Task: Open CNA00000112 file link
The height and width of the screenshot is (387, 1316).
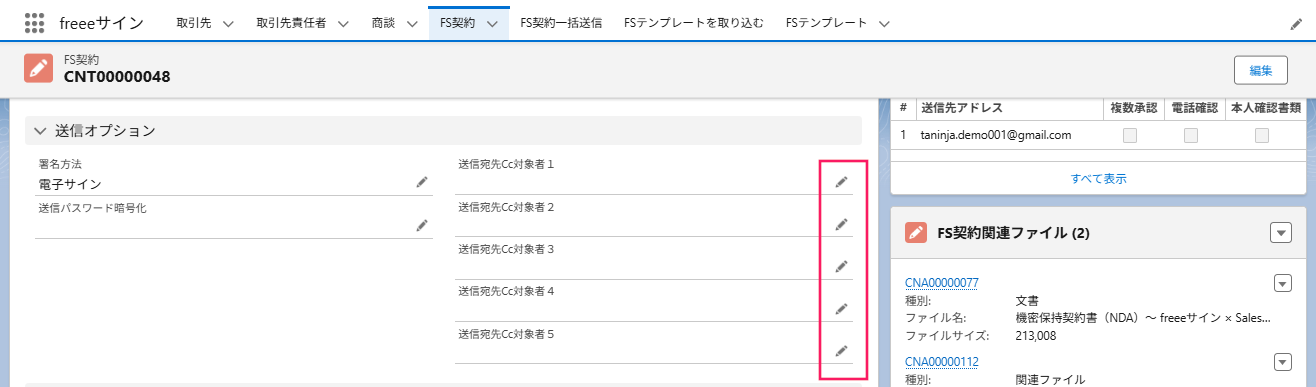Action: pyautogui.click(x=941, y=361)
